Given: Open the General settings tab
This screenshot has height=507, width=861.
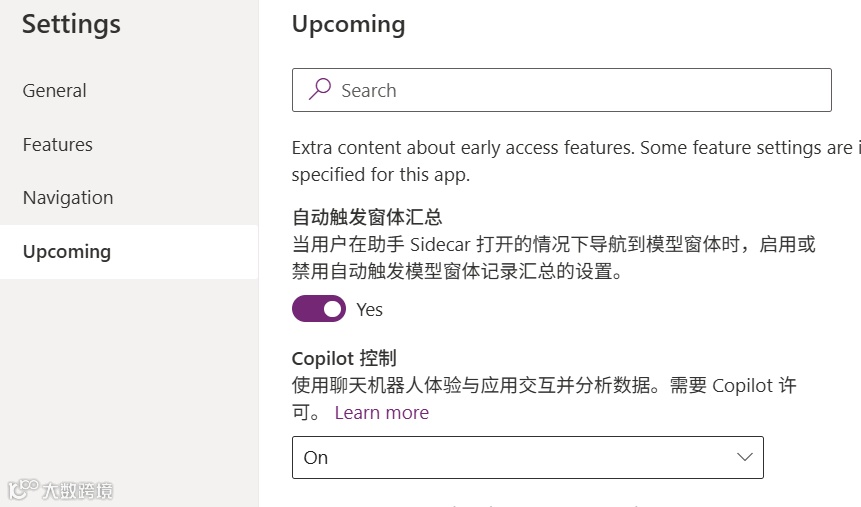Looking at the screenshot, I should point(55,91).
